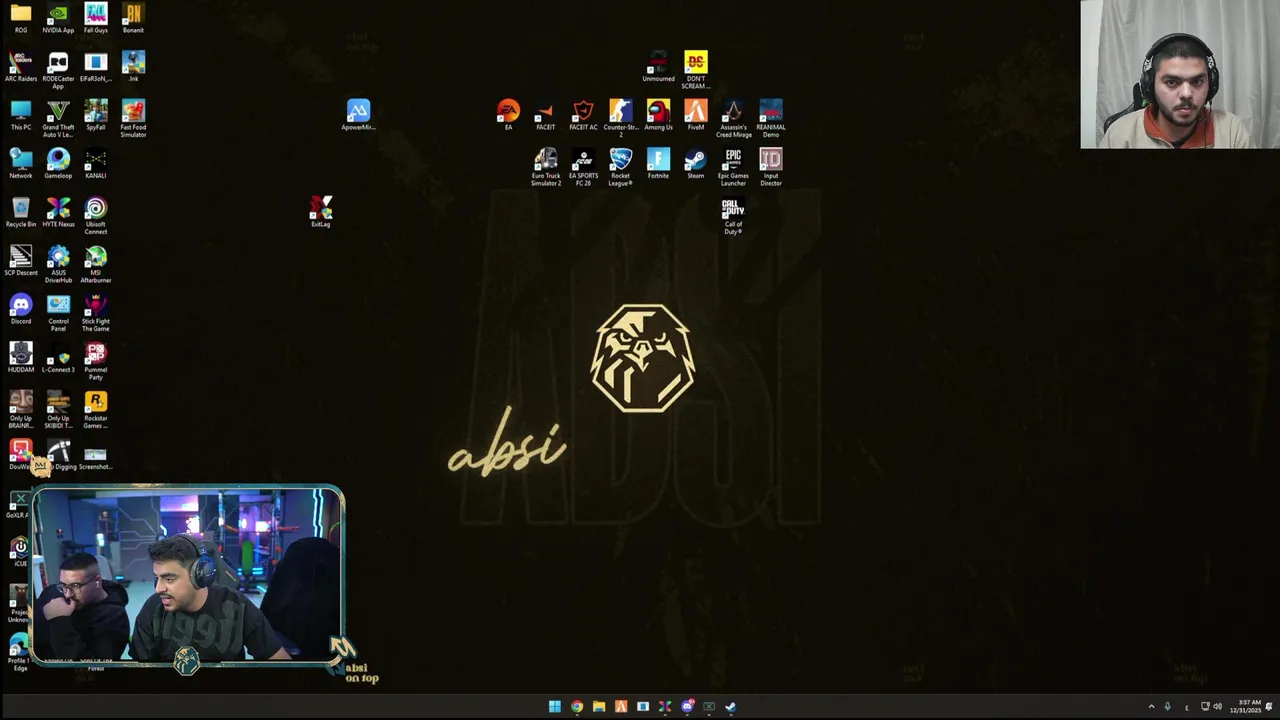Select the Only Up BRAINR... shortcut
This screenshot has width=1280, height=720.
pos(21,409)
